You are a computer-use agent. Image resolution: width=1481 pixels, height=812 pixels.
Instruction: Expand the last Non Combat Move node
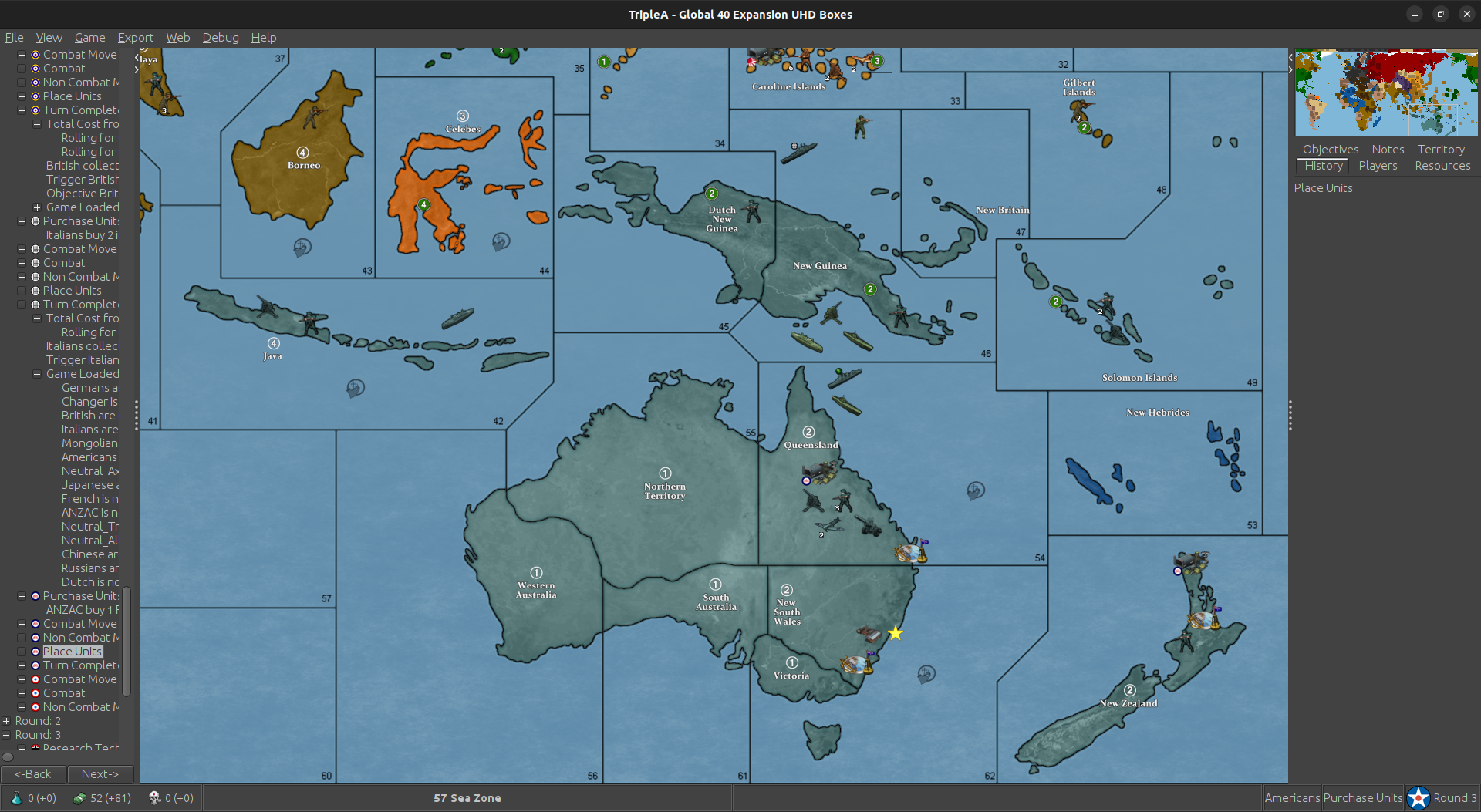click(22, 707)
